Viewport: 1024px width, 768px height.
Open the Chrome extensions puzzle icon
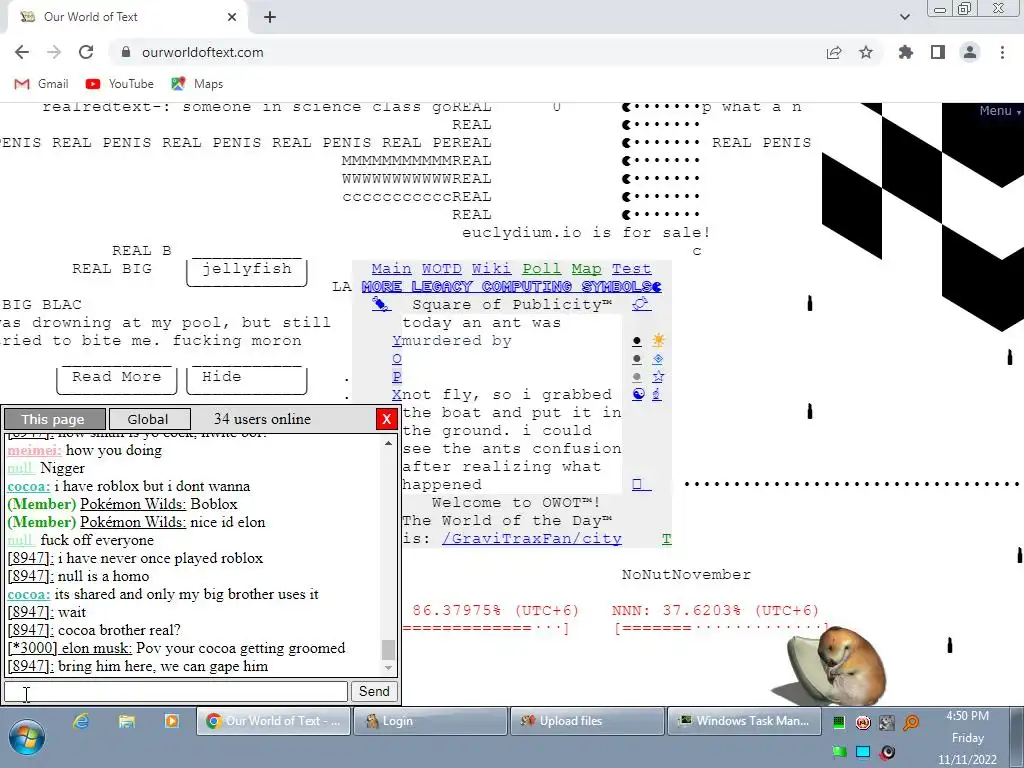tap(906, 52)
